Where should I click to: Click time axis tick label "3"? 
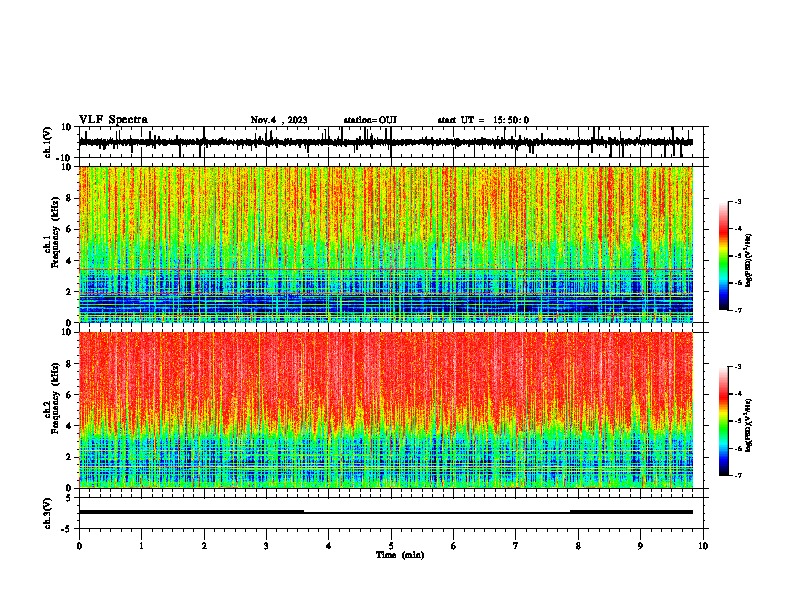[x=266, y=546]
